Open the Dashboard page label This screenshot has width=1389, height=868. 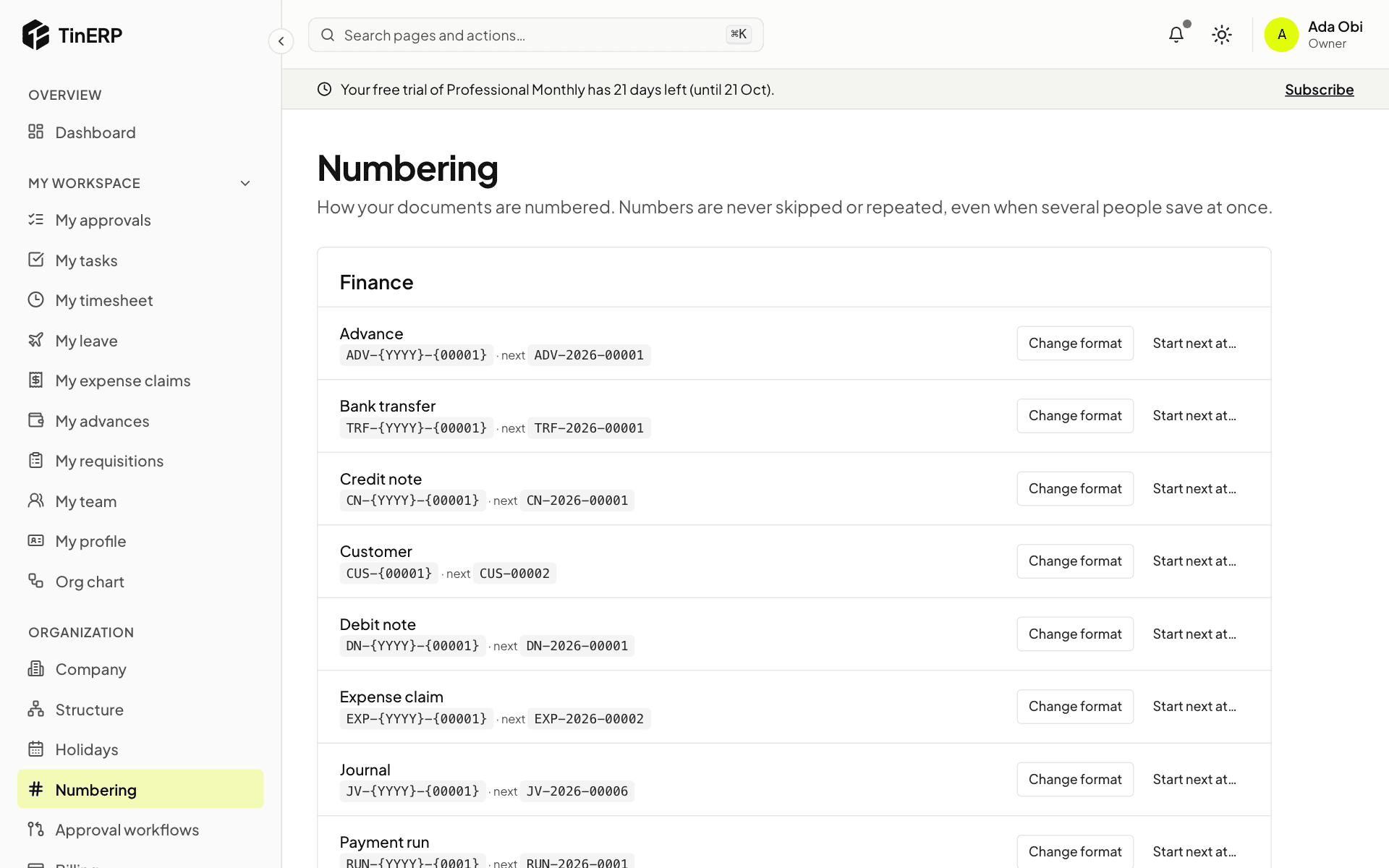[x=95, y=132]
